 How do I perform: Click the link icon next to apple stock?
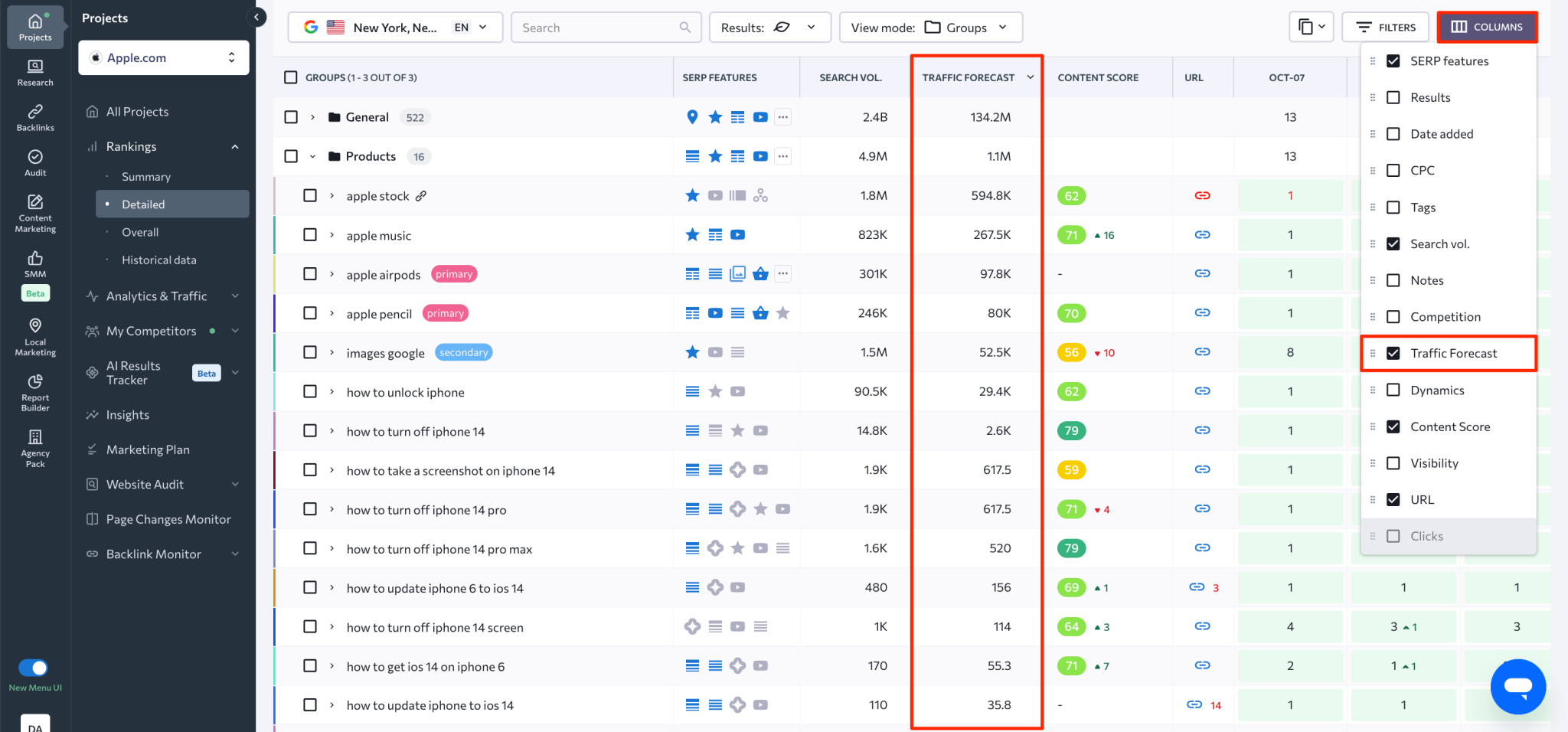pos(421,196)
